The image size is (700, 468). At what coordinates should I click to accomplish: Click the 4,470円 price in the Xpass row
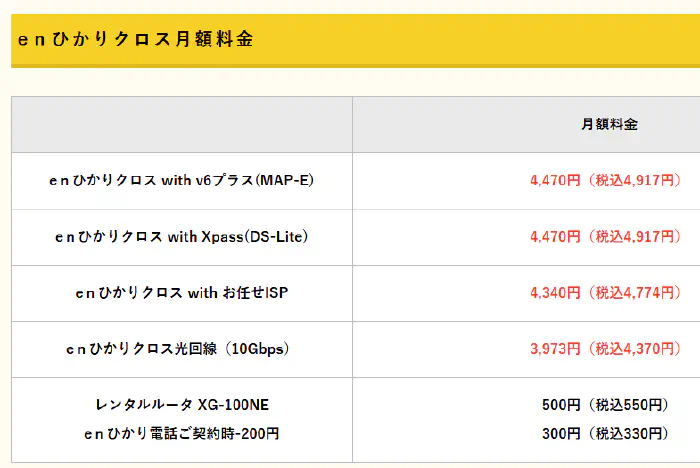point(555,237)
